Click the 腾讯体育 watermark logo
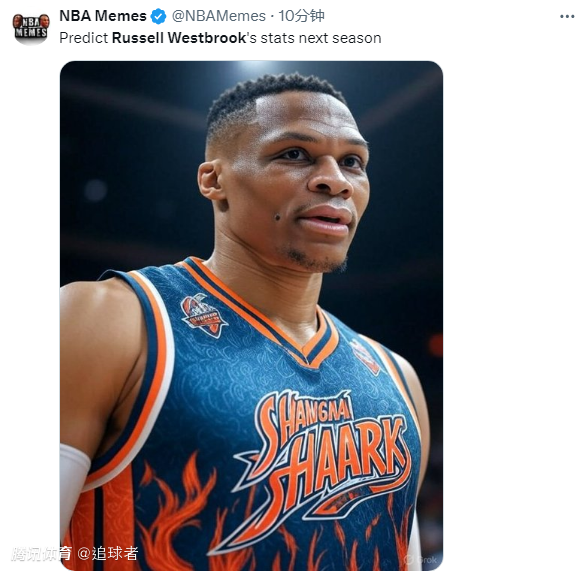 click(x=42, y=554)
